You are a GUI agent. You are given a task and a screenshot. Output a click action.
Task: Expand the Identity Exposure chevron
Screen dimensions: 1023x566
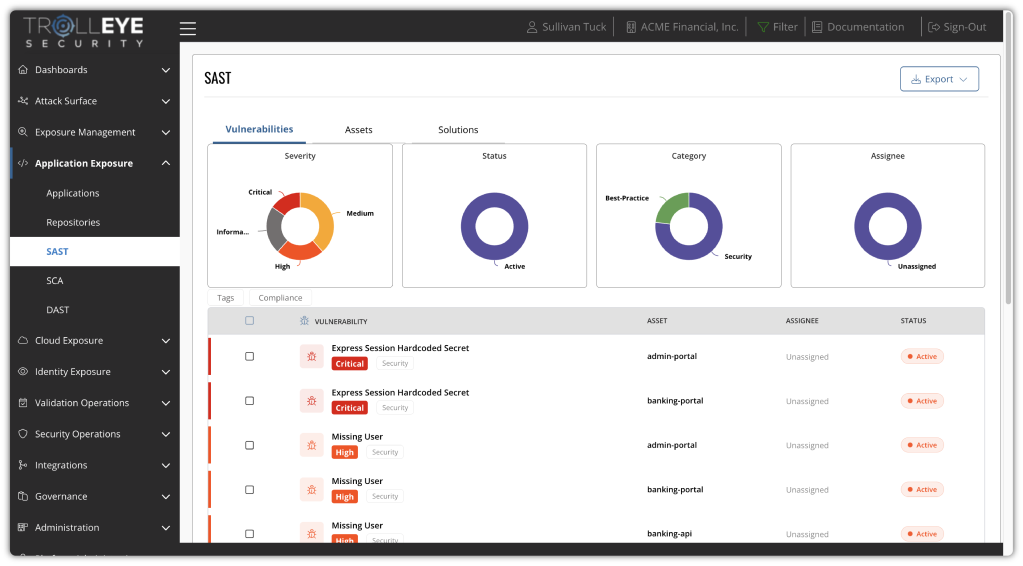coord(166,372)
